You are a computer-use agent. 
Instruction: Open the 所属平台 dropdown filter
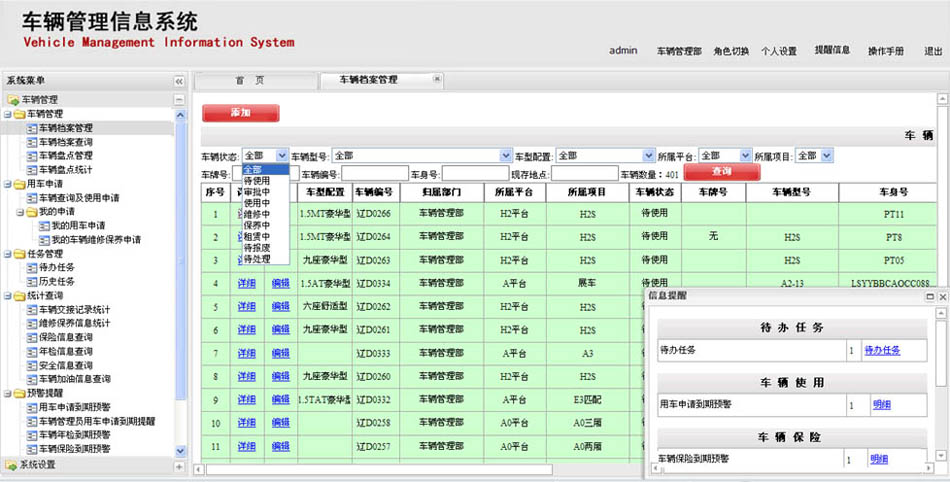click(745, 156)
